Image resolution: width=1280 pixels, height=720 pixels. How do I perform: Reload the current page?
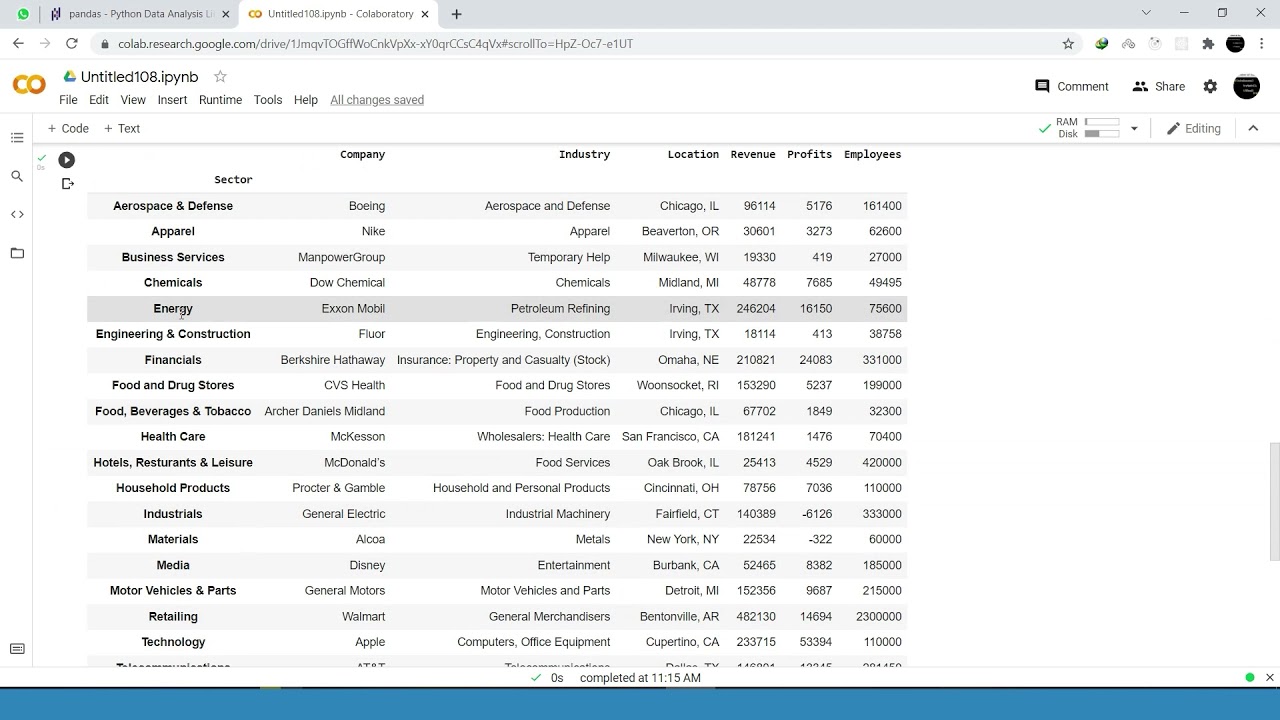click(x=72, y=44)
